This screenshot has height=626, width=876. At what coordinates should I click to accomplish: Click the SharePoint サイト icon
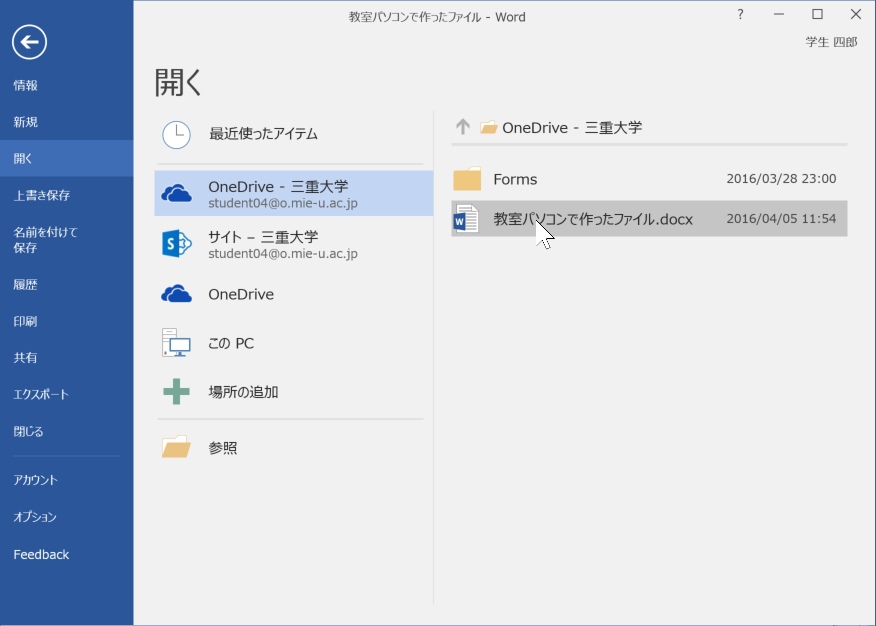(177, 243)
